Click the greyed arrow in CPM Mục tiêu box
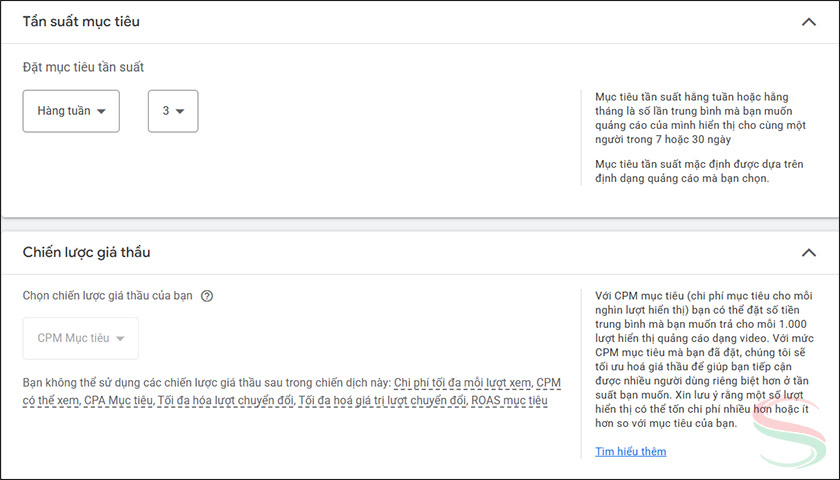840x480 pixels. (120, 338)
